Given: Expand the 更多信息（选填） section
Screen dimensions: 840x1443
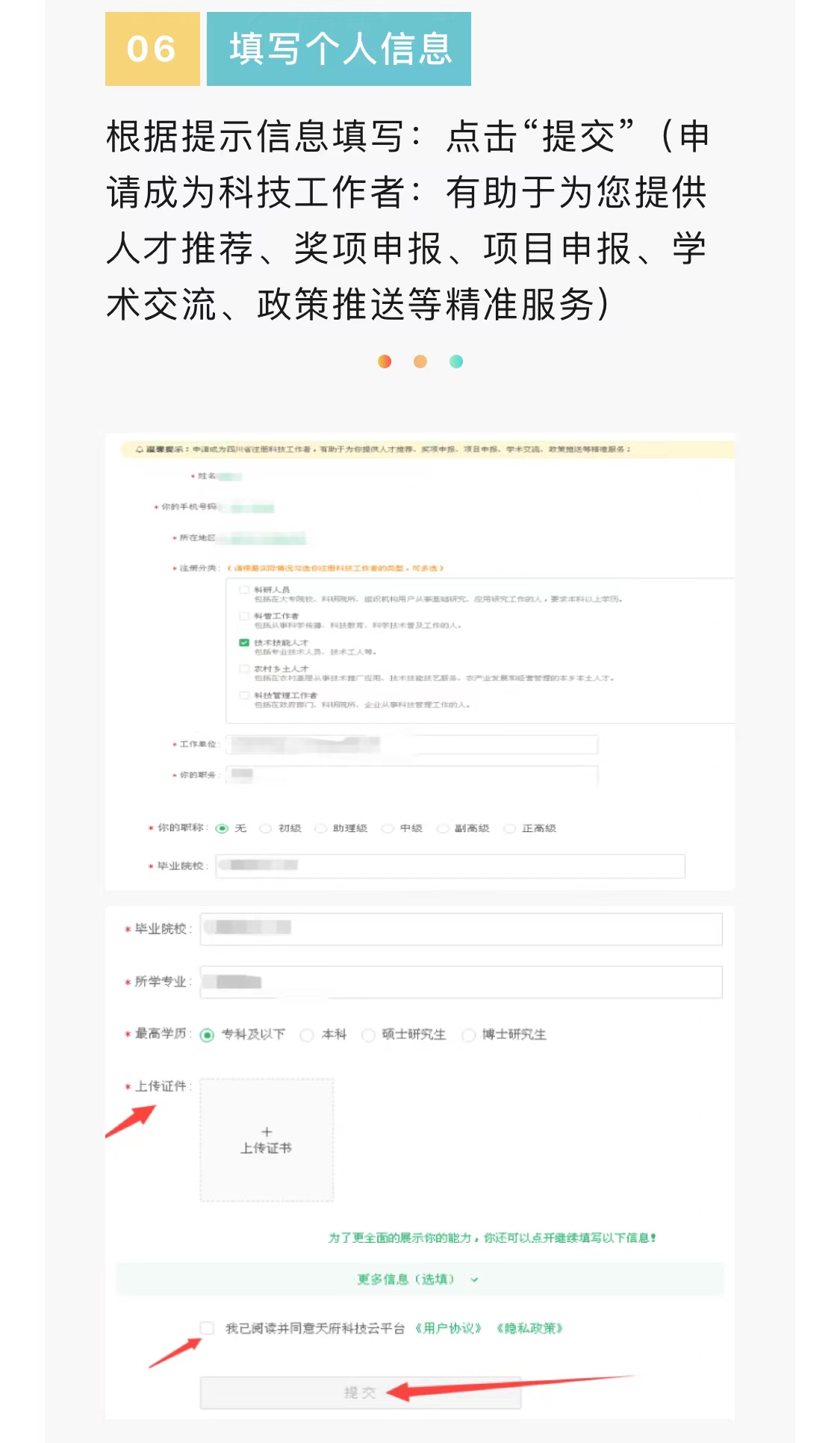Looking at the screenshot, I should tap(420, 1279).
